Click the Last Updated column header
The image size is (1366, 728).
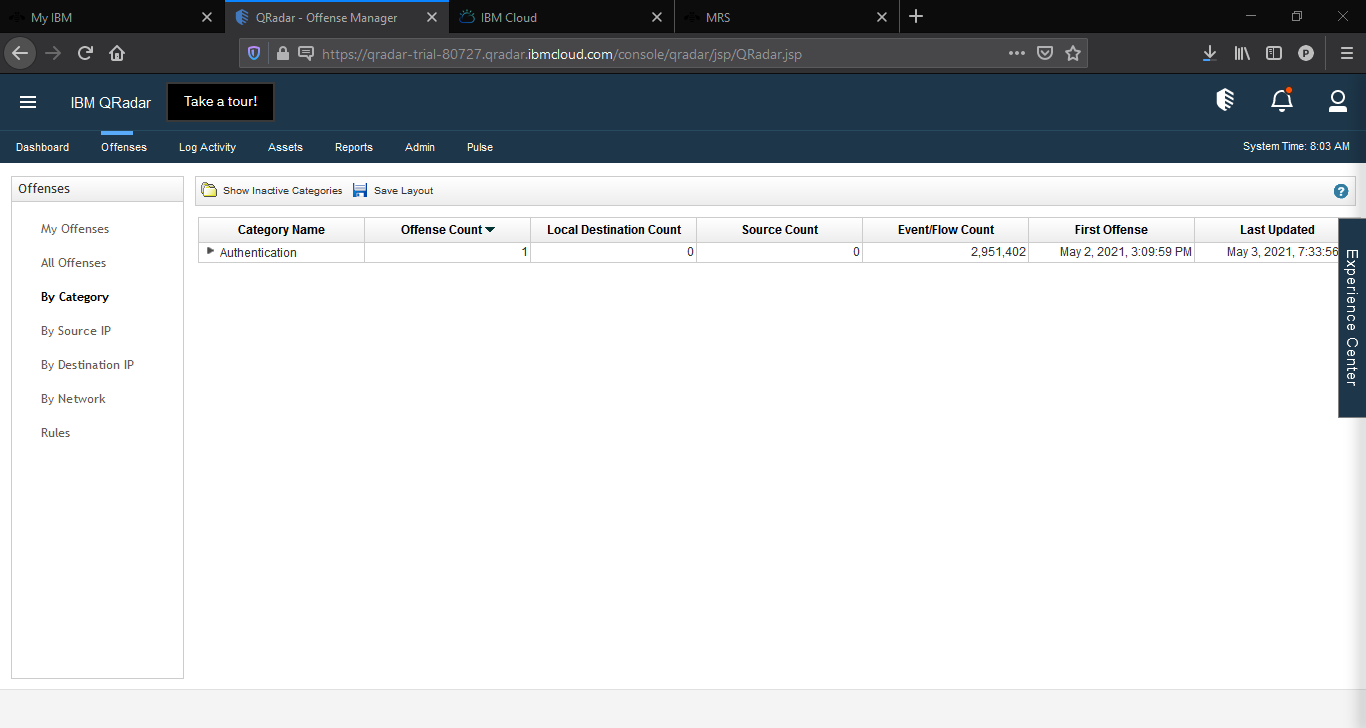click(x=1277, y=230)
